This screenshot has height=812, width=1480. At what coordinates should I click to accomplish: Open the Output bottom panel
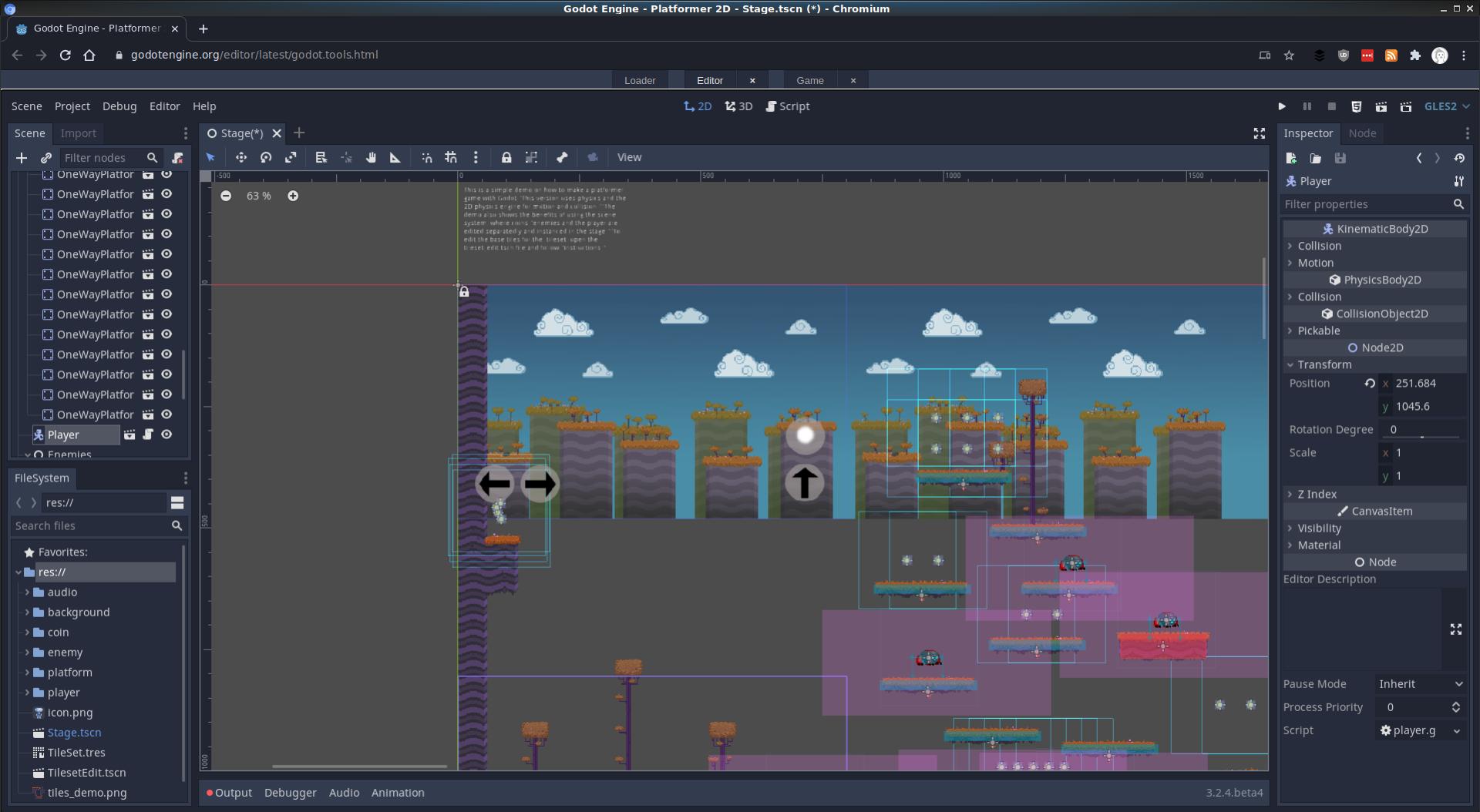[229, 793]
